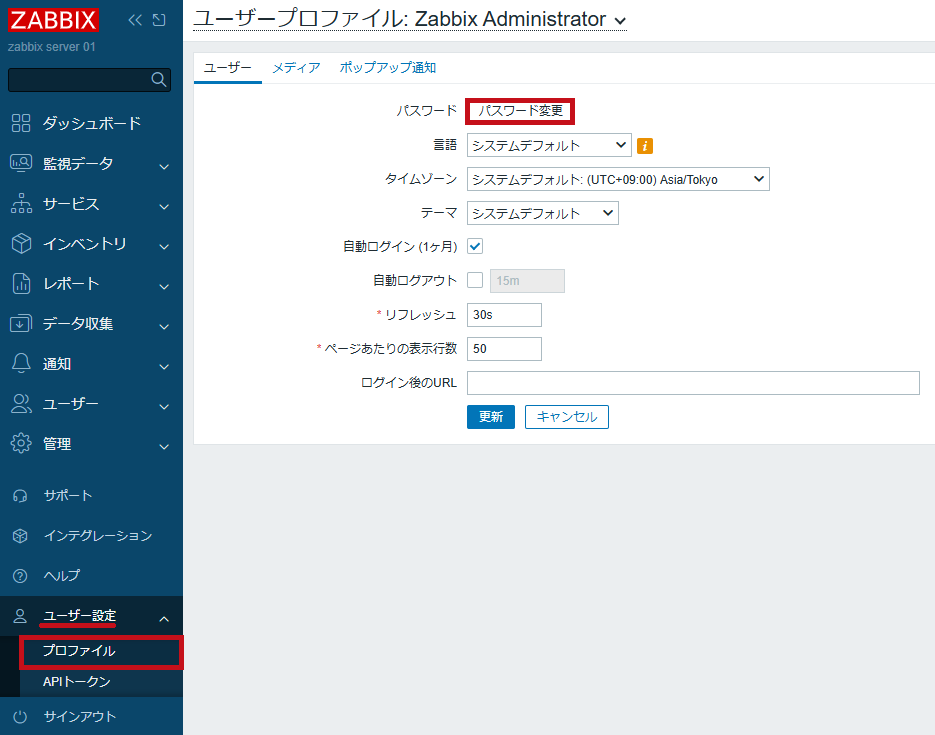Click the orange info icon beside 言語
The image size is (935, 735).
click(645, 146)
